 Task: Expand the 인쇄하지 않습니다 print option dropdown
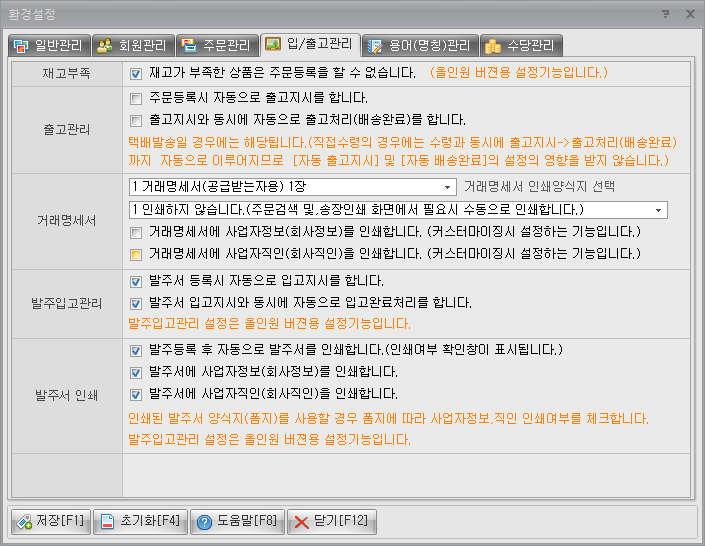pos(398,210)
